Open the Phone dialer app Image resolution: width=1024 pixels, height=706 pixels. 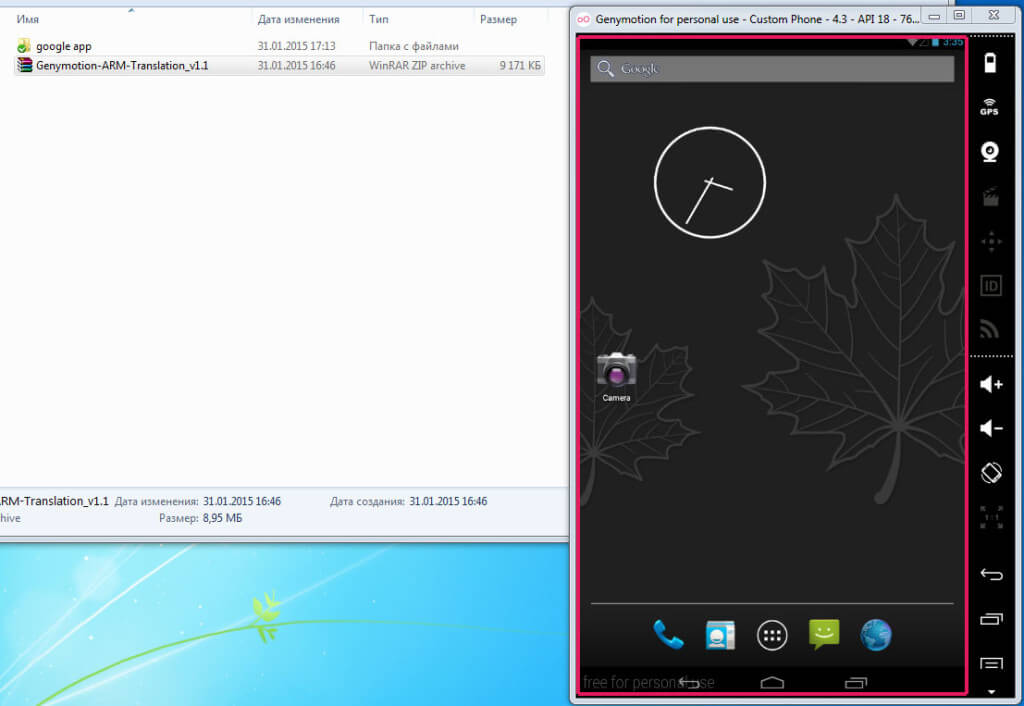(668, 635)
